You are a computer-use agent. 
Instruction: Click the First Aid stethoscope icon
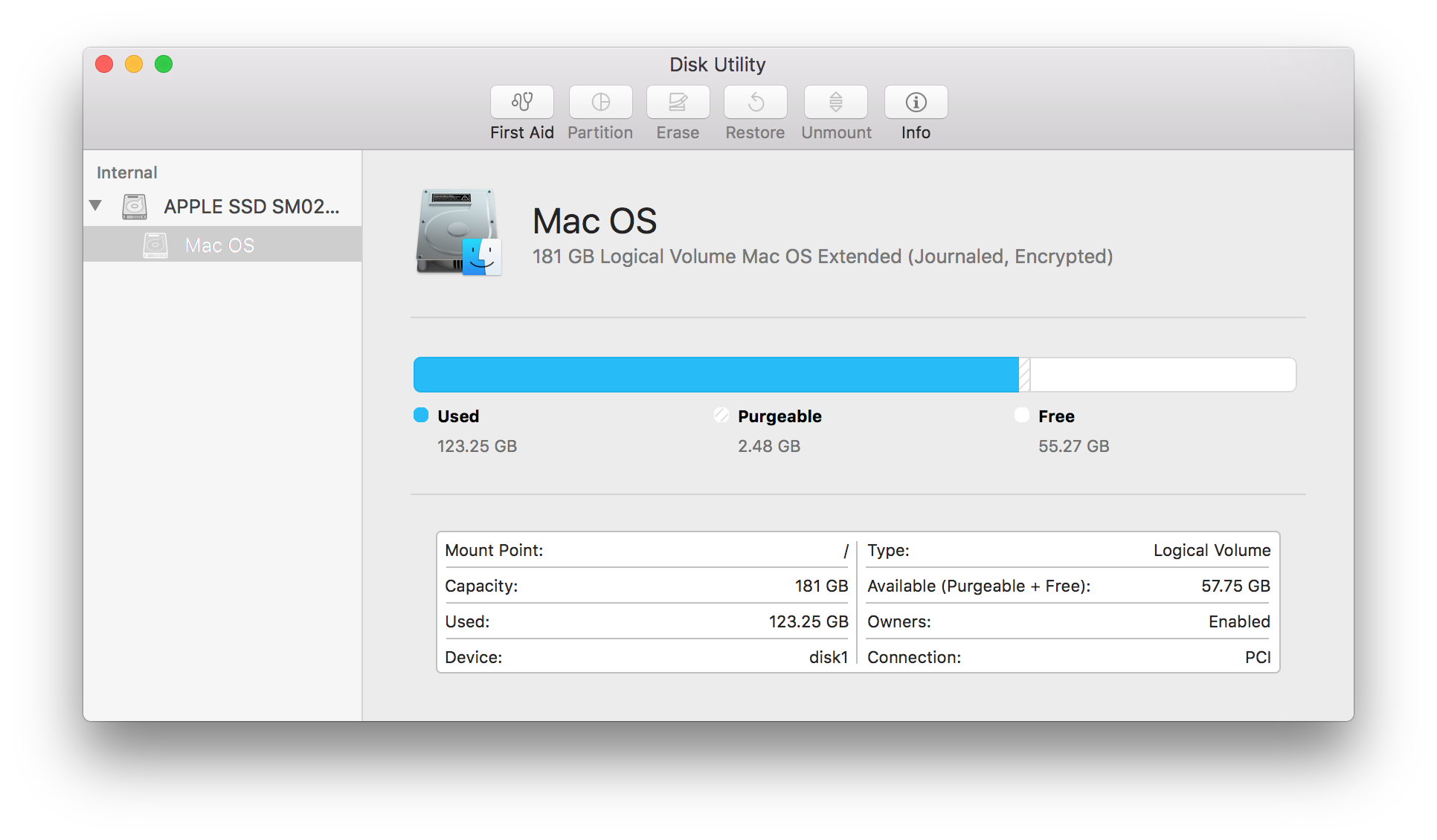[x=521, y=102]
